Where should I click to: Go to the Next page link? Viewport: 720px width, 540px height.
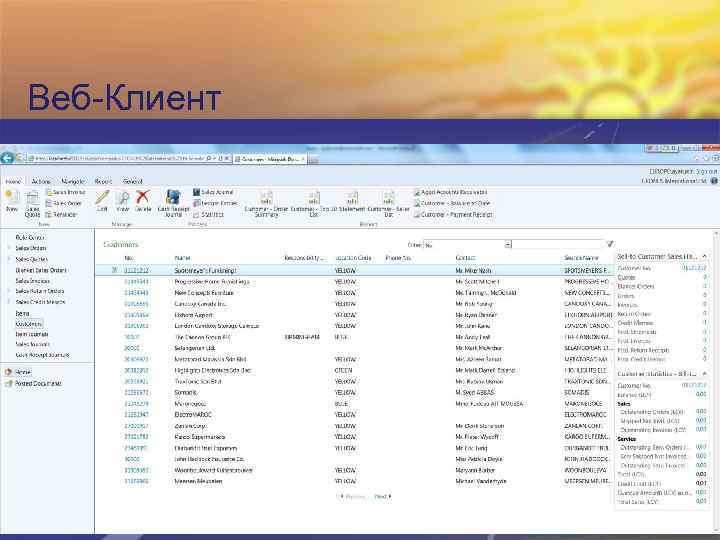[x=383, y=496]
